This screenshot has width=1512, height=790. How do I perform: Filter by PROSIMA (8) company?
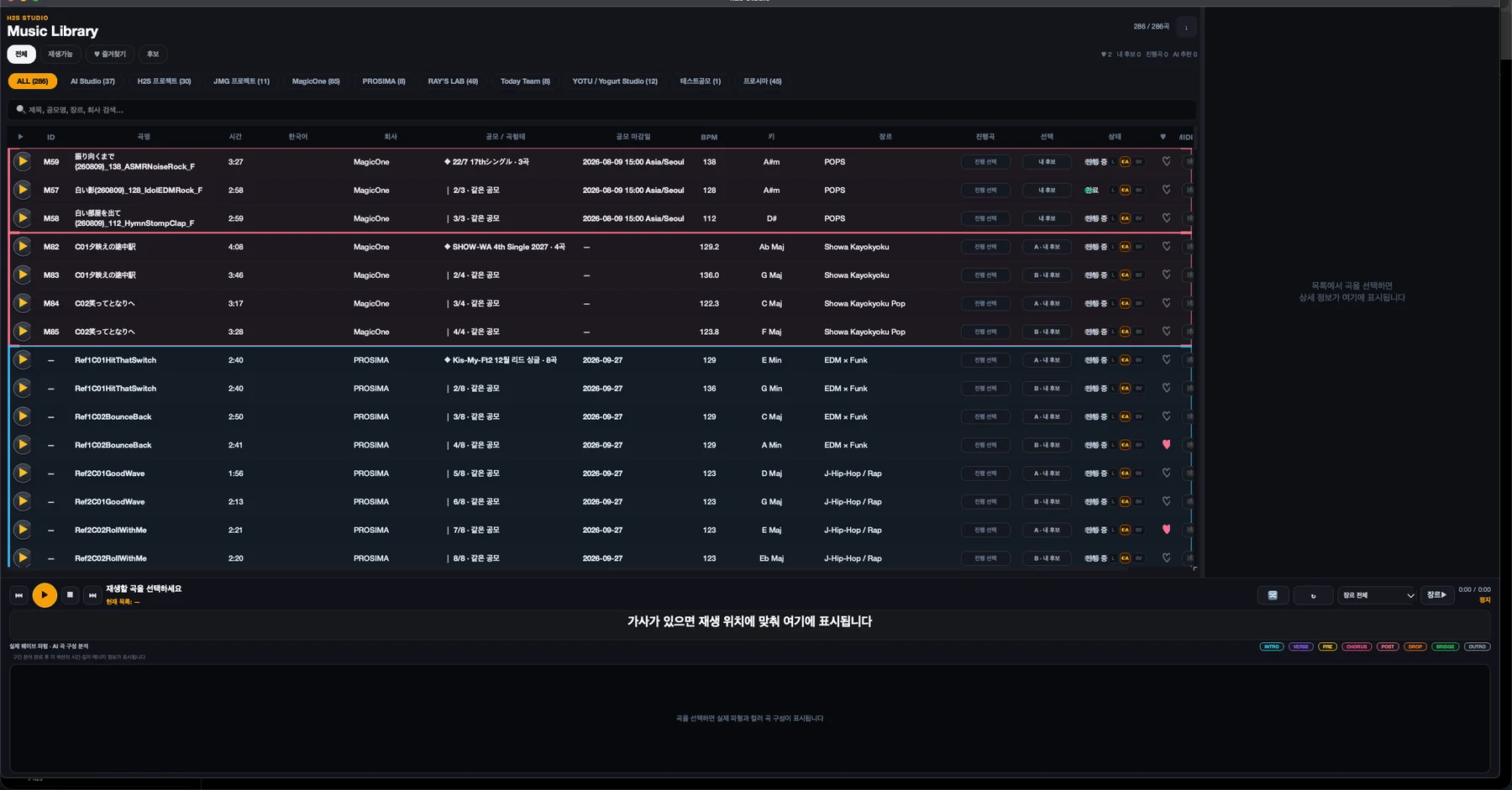pyautogui.click(x=384, y=81)
